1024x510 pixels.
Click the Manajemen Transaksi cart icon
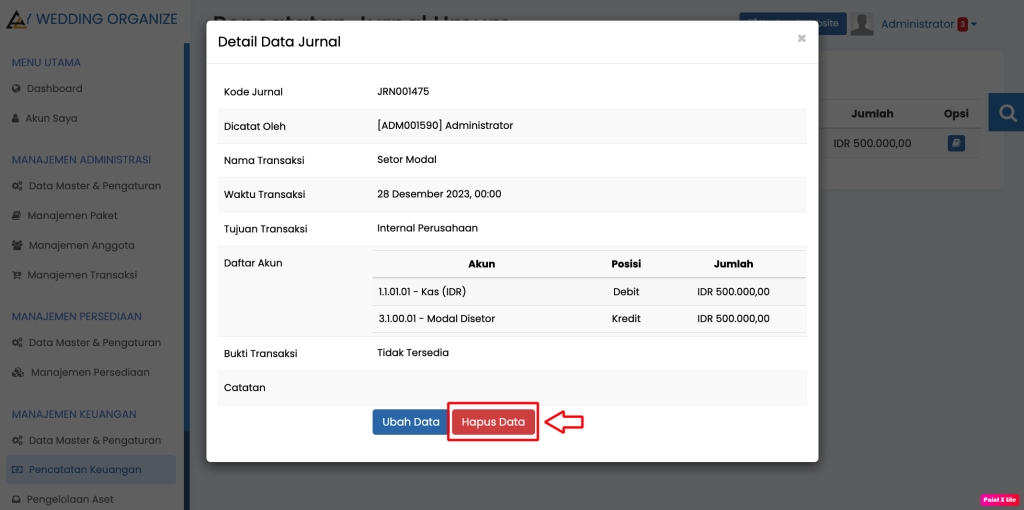(16, 276)
